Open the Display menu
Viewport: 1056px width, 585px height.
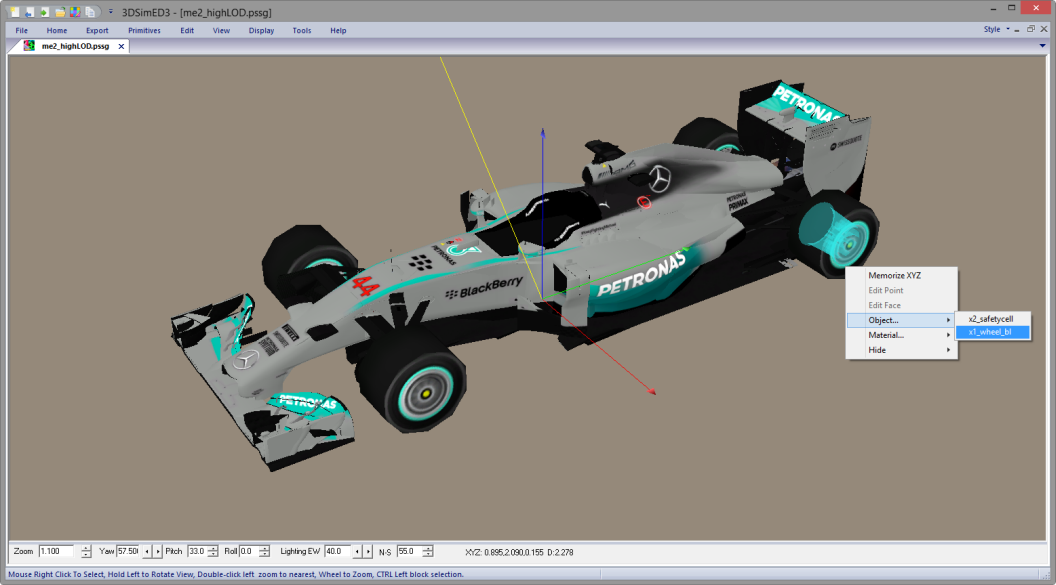[x=261, y=30]
